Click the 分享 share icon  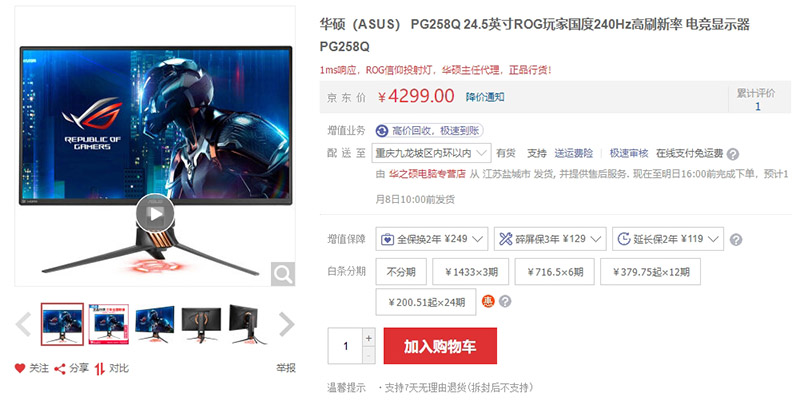[x=60, y=368]
